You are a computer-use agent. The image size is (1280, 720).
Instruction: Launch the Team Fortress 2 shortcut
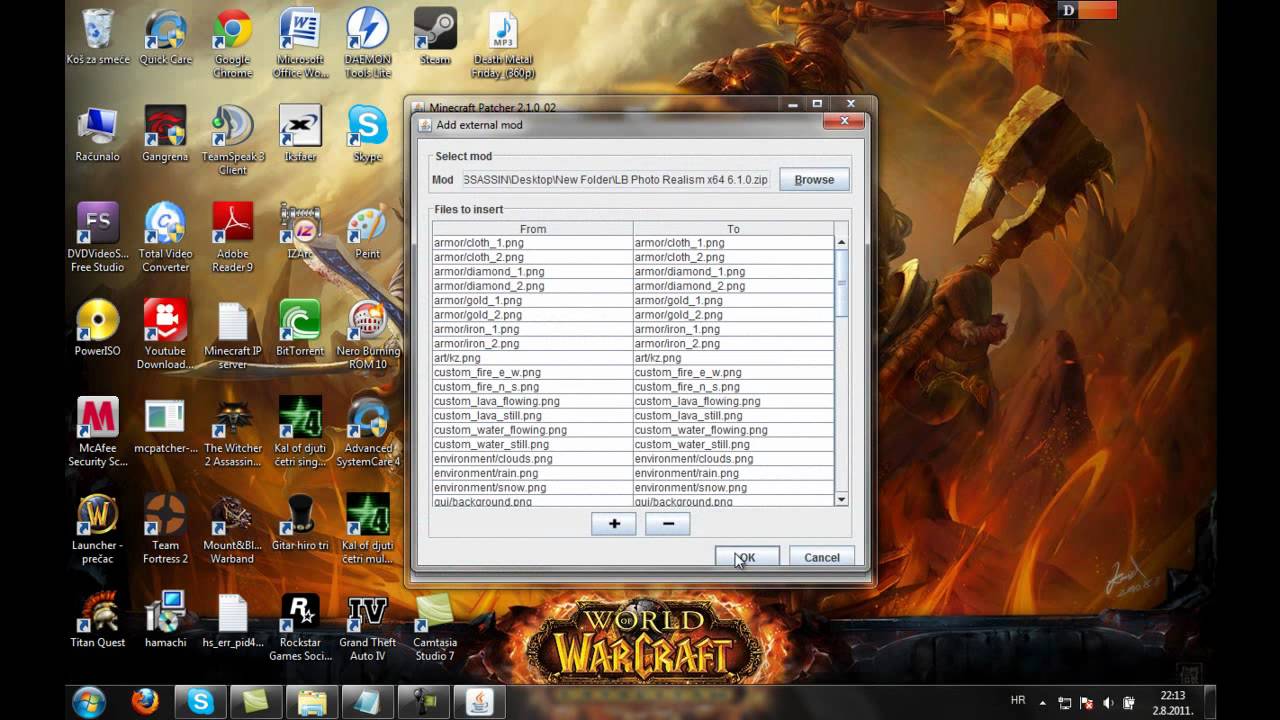pyautogui.click(x=165, y=528)
